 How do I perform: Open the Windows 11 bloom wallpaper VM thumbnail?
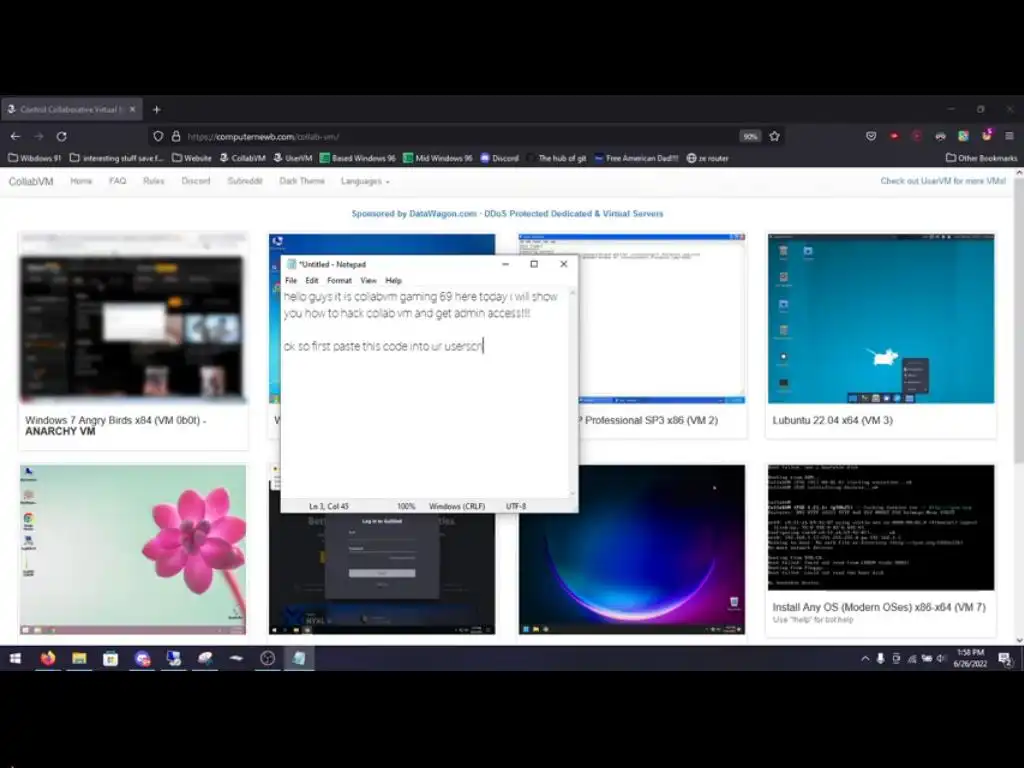coord(632,549)
